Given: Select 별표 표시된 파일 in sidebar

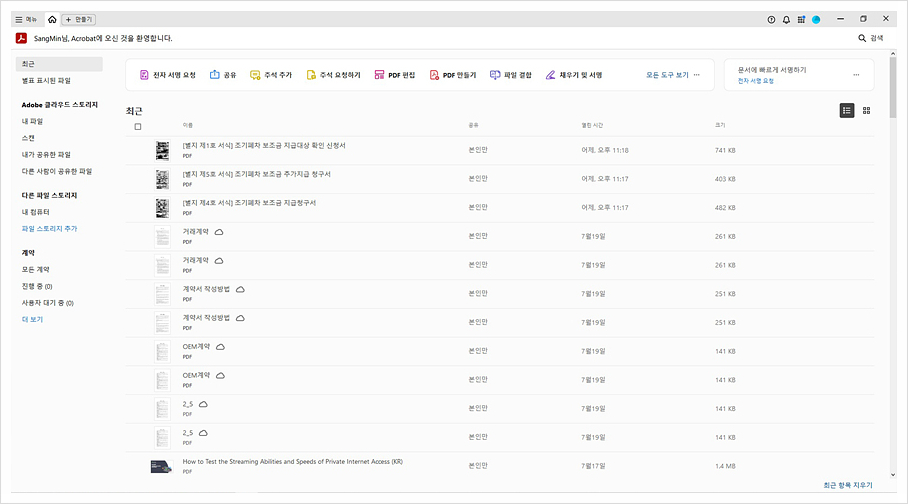Looking at the screenshot, I should [46, 81].
